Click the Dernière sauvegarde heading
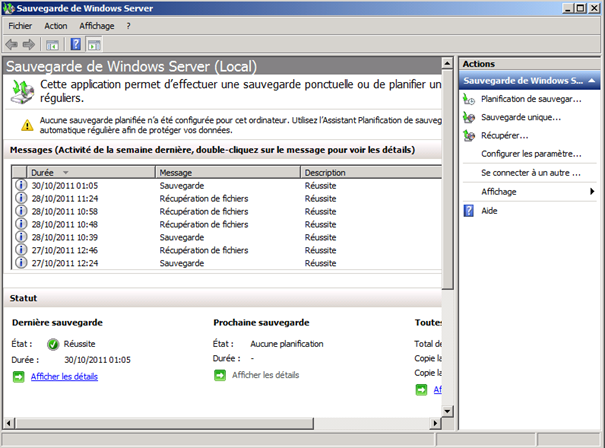The width and height of the screenshot is (605, 448). point(57,323)
